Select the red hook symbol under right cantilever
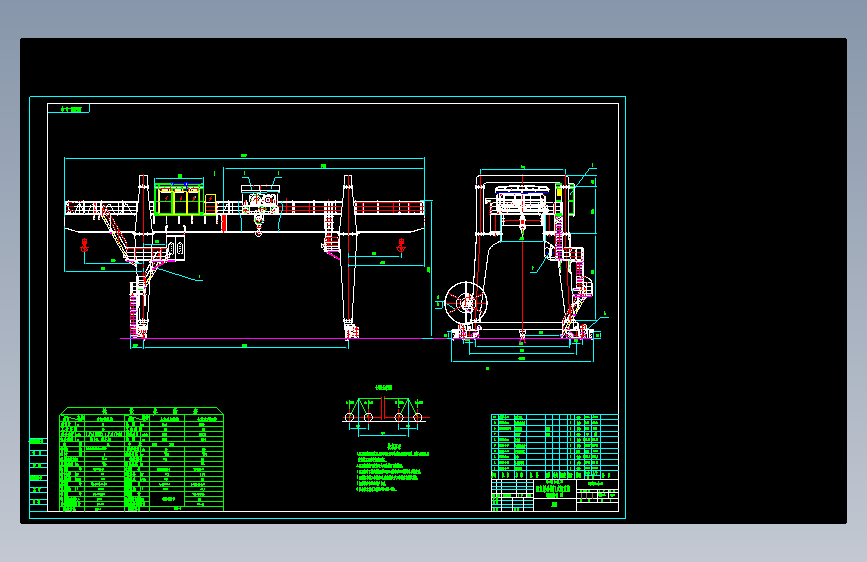This screenshot has width=867, height=562. (401, 245)
